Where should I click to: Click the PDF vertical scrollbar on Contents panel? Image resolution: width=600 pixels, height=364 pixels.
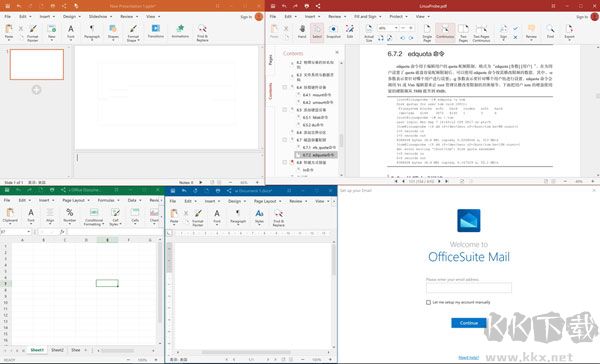[x=341, y=140]
